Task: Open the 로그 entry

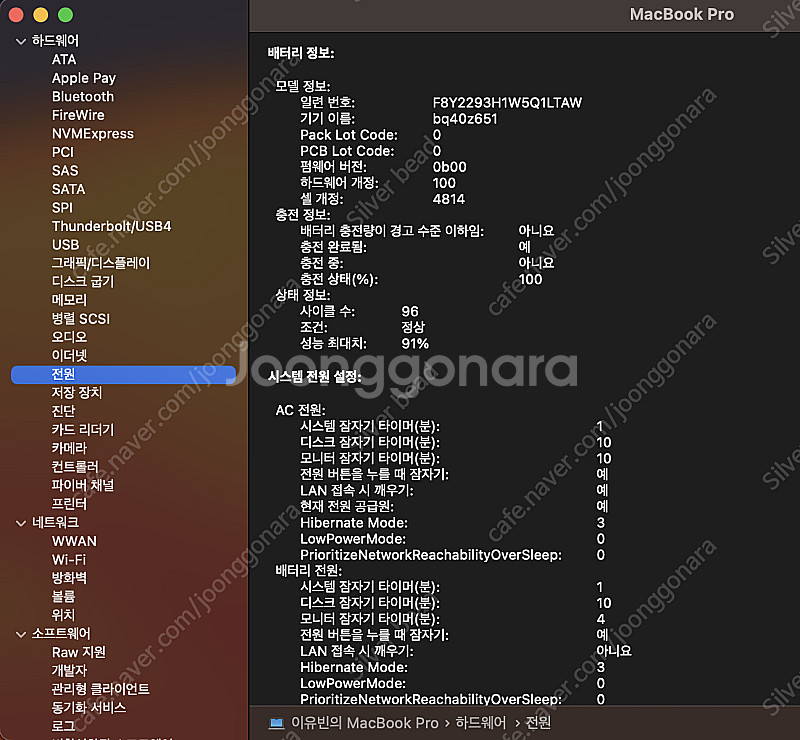Action: (63, 726)
